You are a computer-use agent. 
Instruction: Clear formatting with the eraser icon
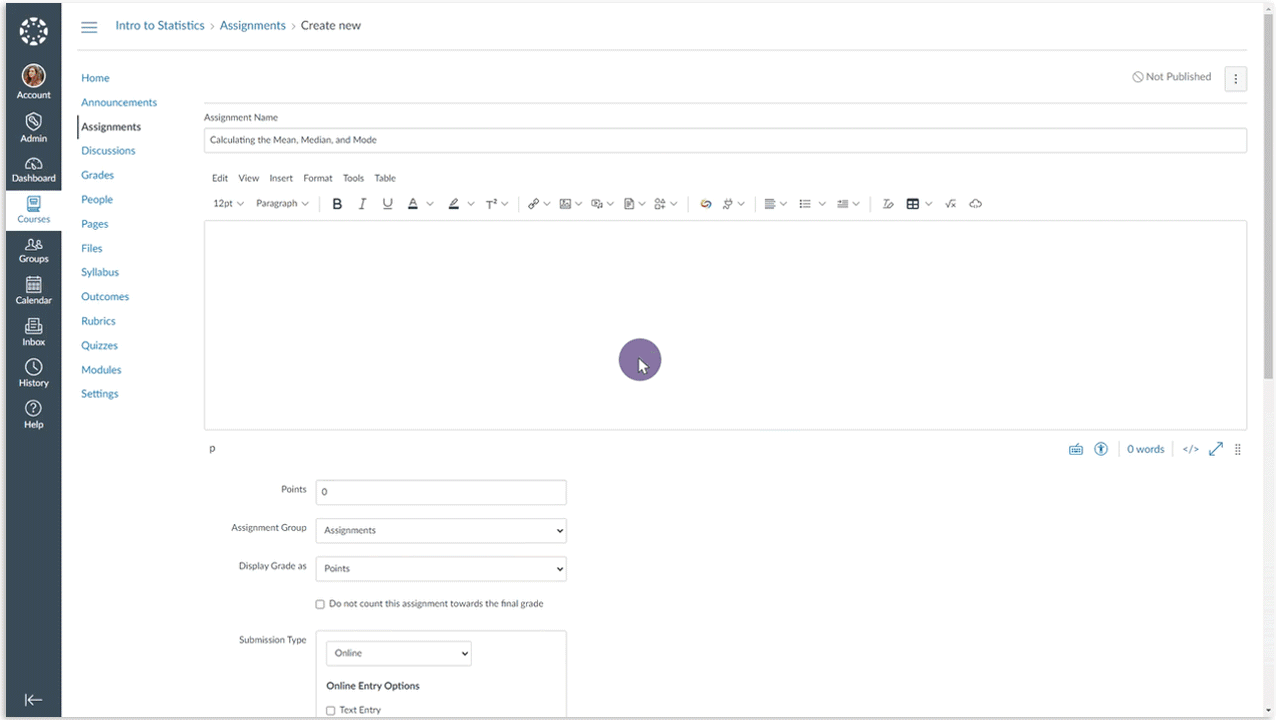887,204
